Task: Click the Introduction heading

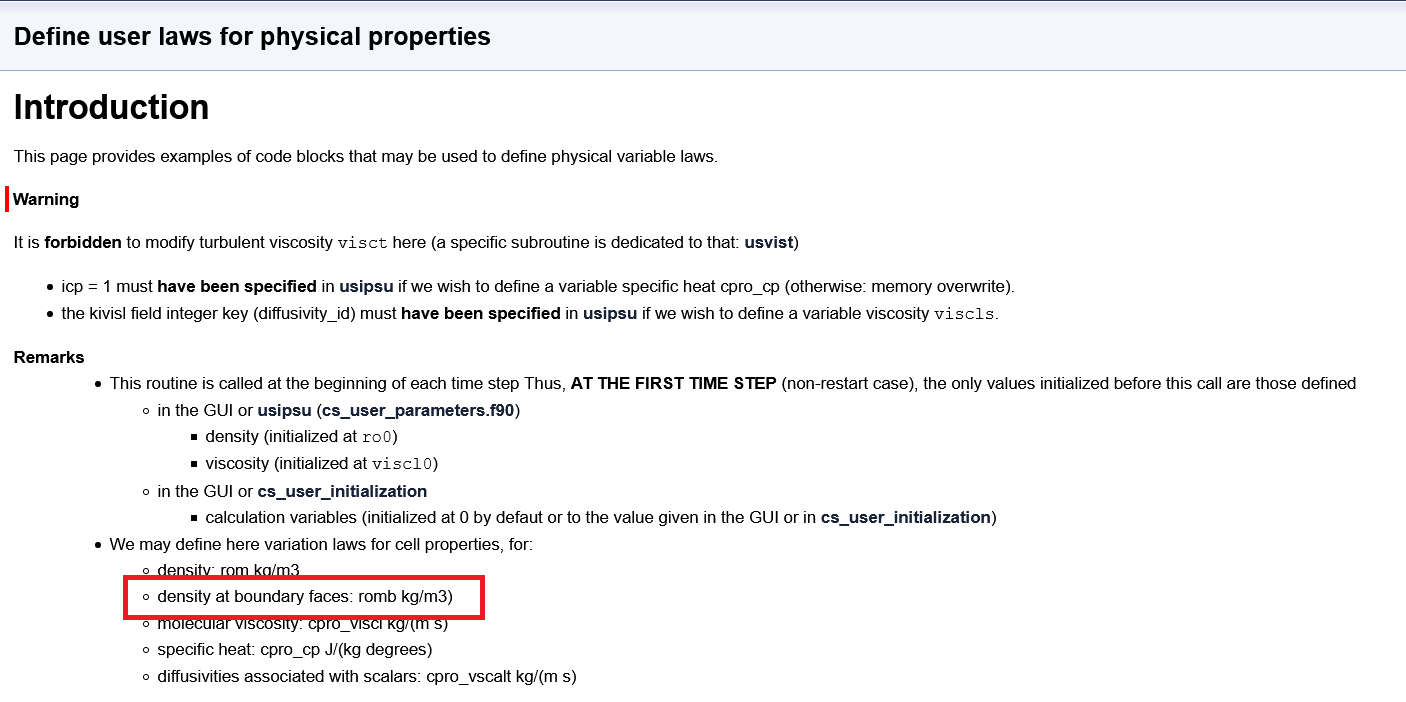Action: [x=112, y=107]
